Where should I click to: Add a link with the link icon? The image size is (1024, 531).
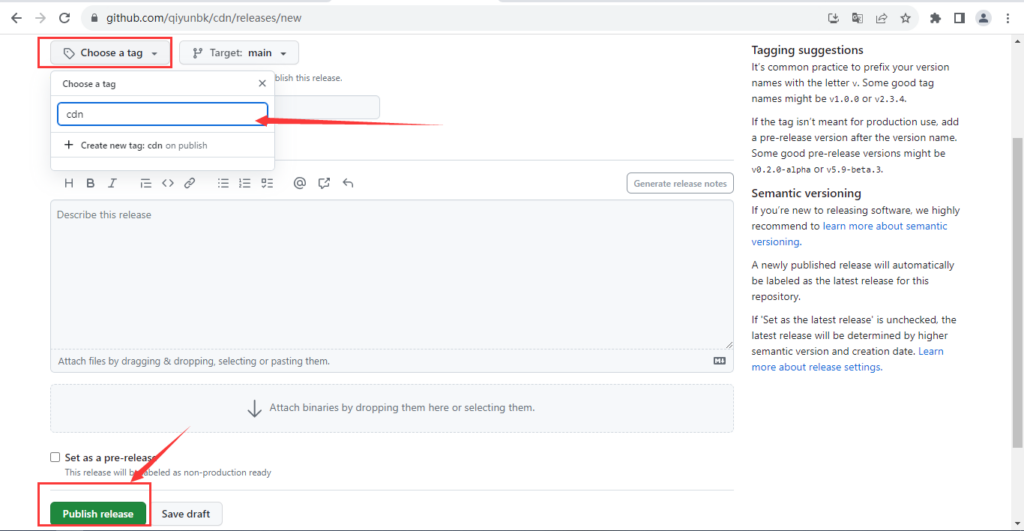[x=189, y=184]
